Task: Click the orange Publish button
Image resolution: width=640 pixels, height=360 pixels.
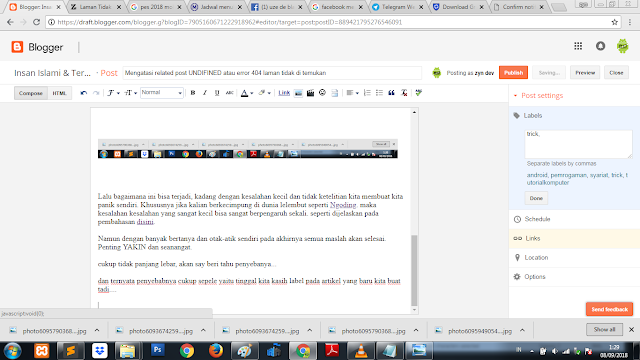Action: (513, 73)
